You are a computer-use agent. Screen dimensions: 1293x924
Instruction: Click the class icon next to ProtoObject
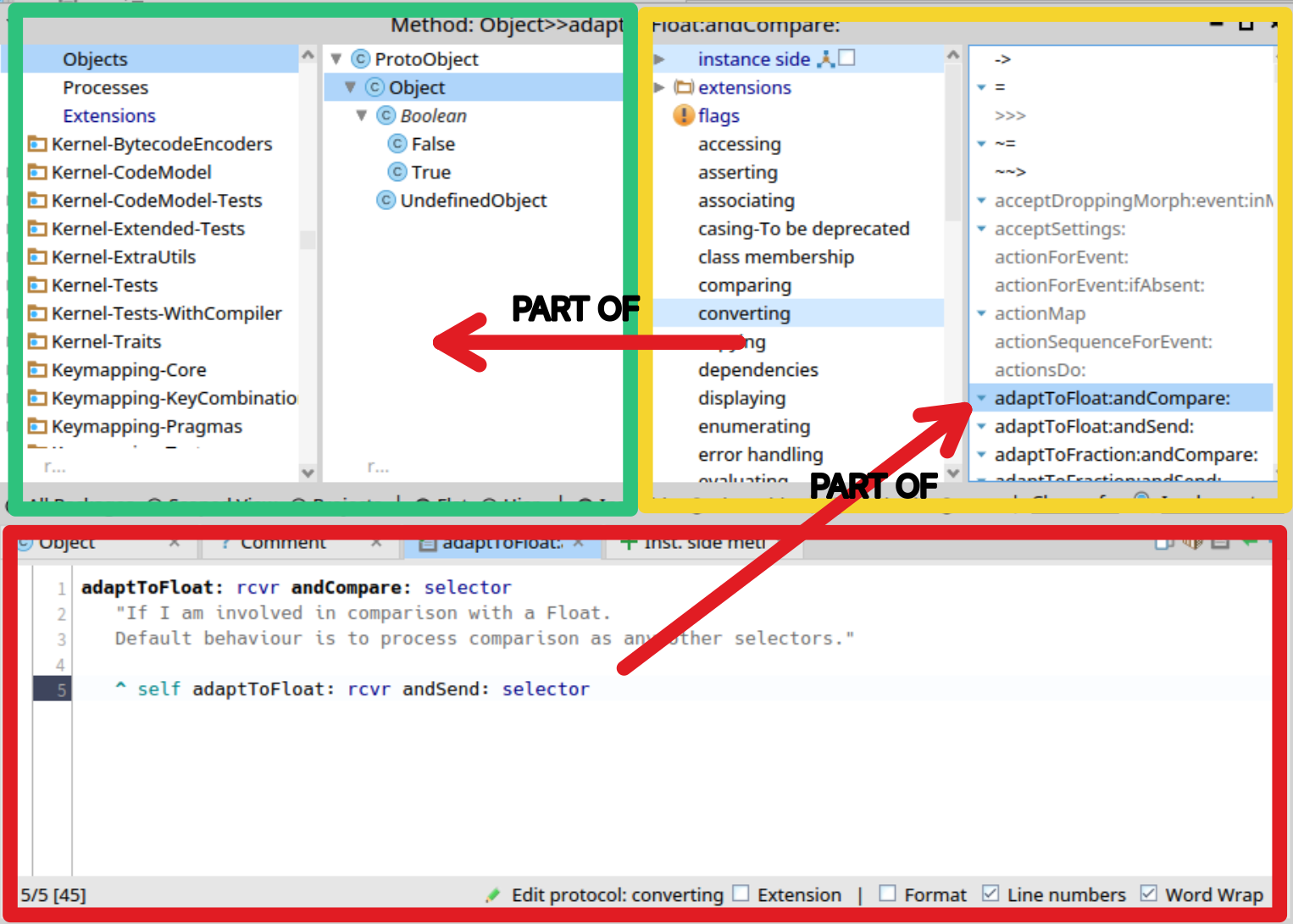pos(360,59)
